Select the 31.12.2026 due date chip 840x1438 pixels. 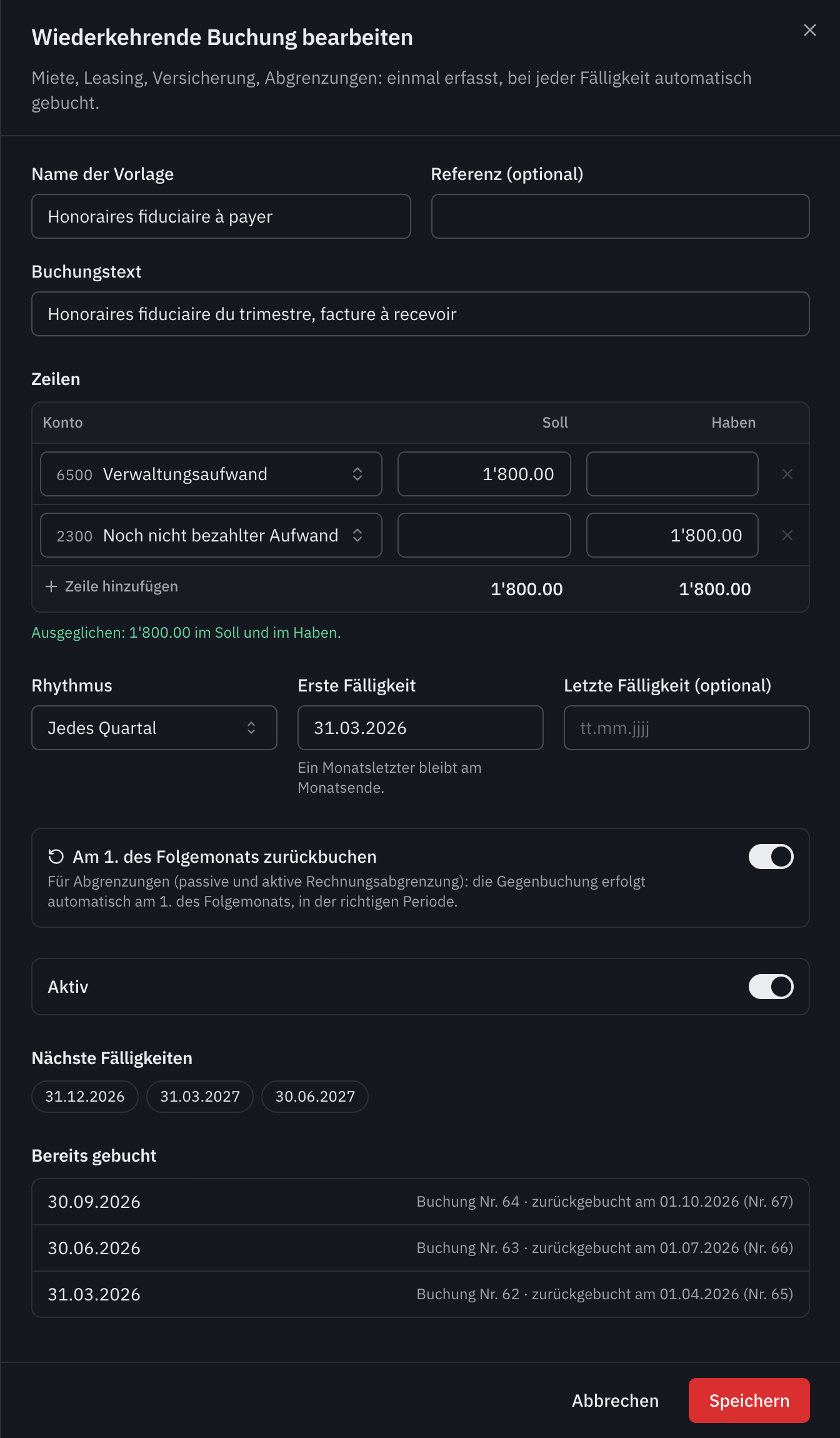click(x=85, y=1097)
